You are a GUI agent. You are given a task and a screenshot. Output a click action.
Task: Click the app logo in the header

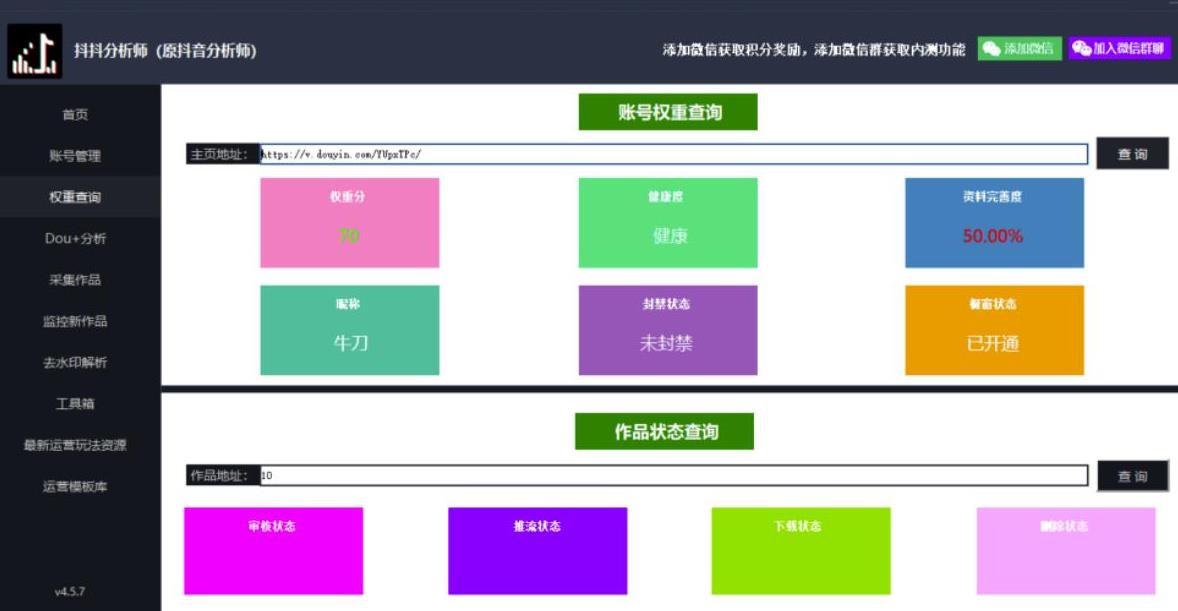point(35,51)
